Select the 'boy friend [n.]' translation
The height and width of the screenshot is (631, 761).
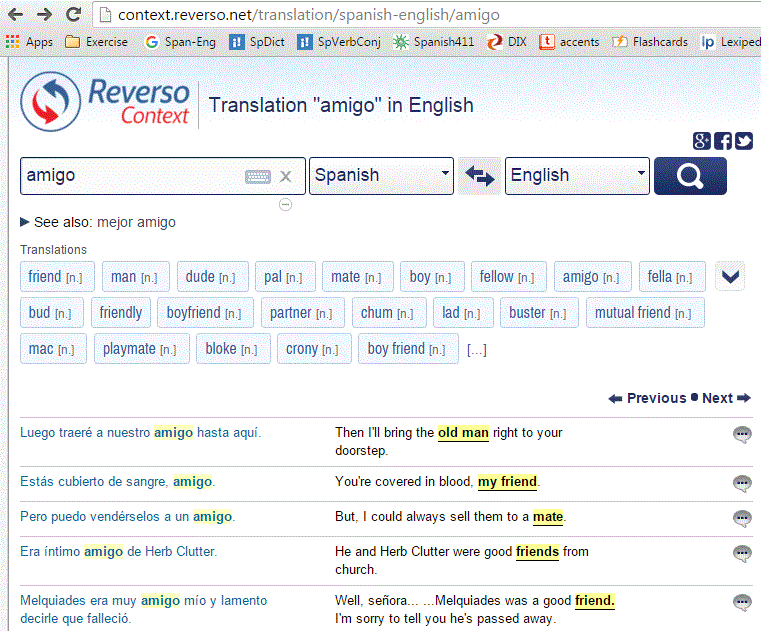tap(408, 349)
